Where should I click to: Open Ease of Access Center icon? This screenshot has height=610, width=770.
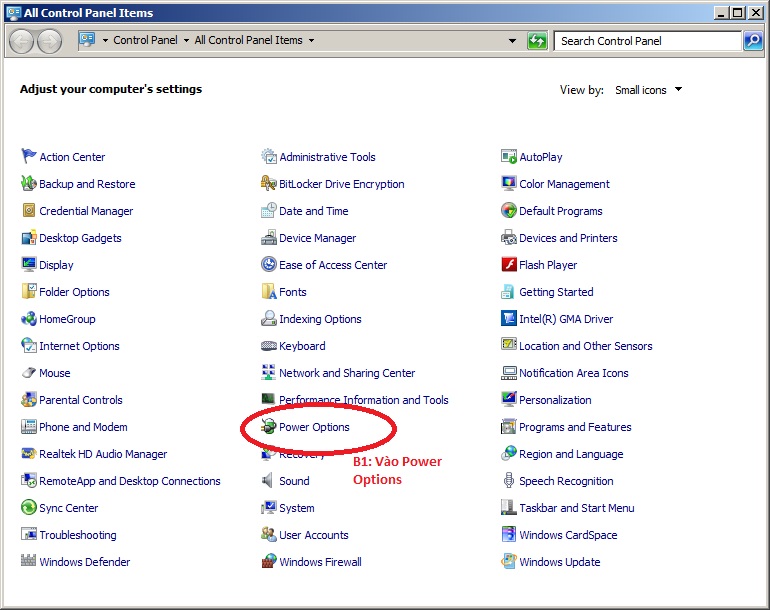click(269, 264)
